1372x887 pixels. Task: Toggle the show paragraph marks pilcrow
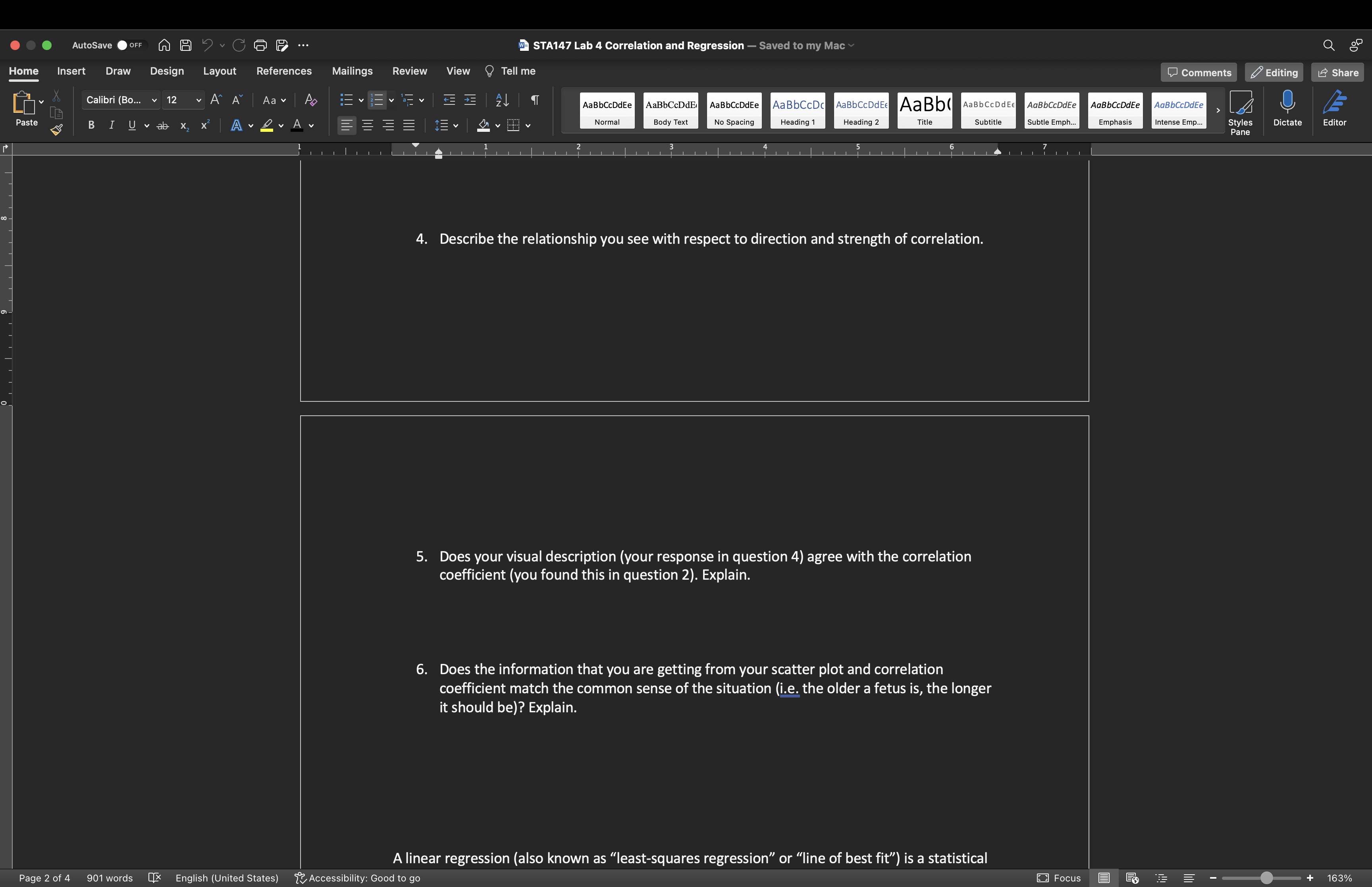point(535,100)
